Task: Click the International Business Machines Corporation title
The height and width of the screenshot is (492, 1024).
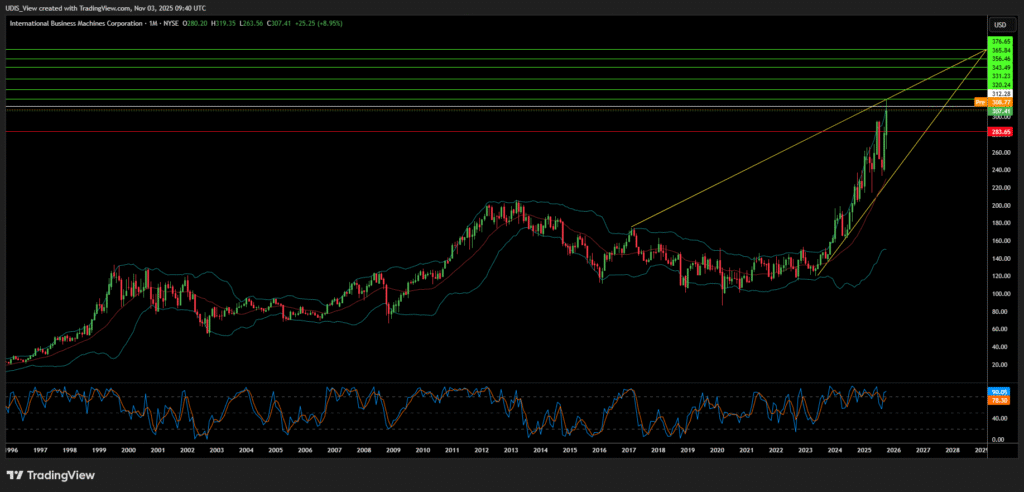Action: tap(72, 23)
